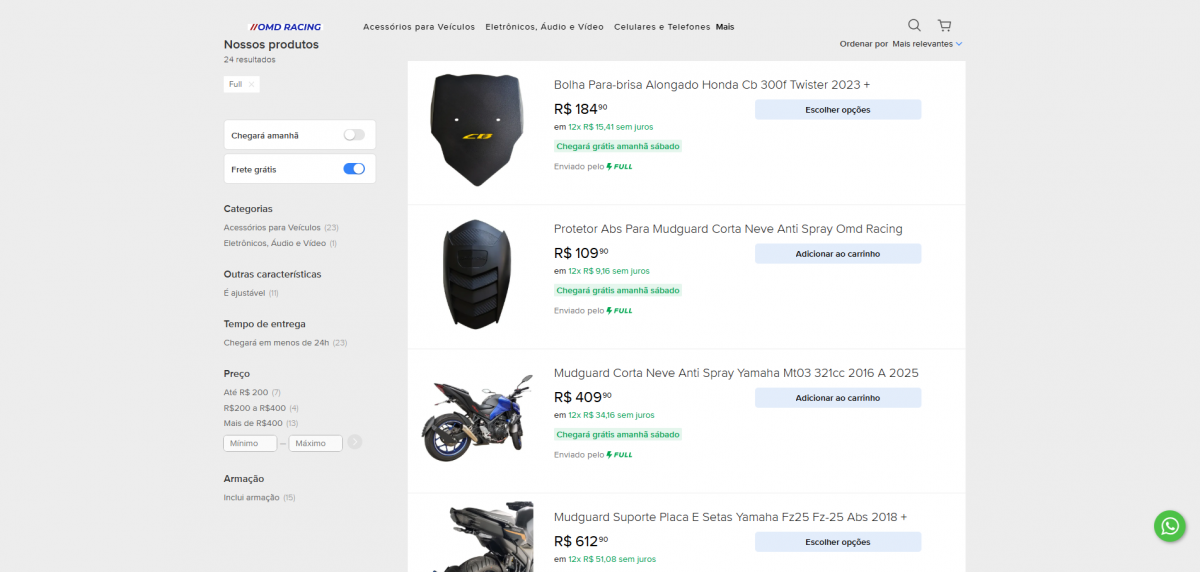Viewport: 1200px width, 572px height.
Task: Enable the Chegará amanhã toggle
Action: click(x=354, y=135)
